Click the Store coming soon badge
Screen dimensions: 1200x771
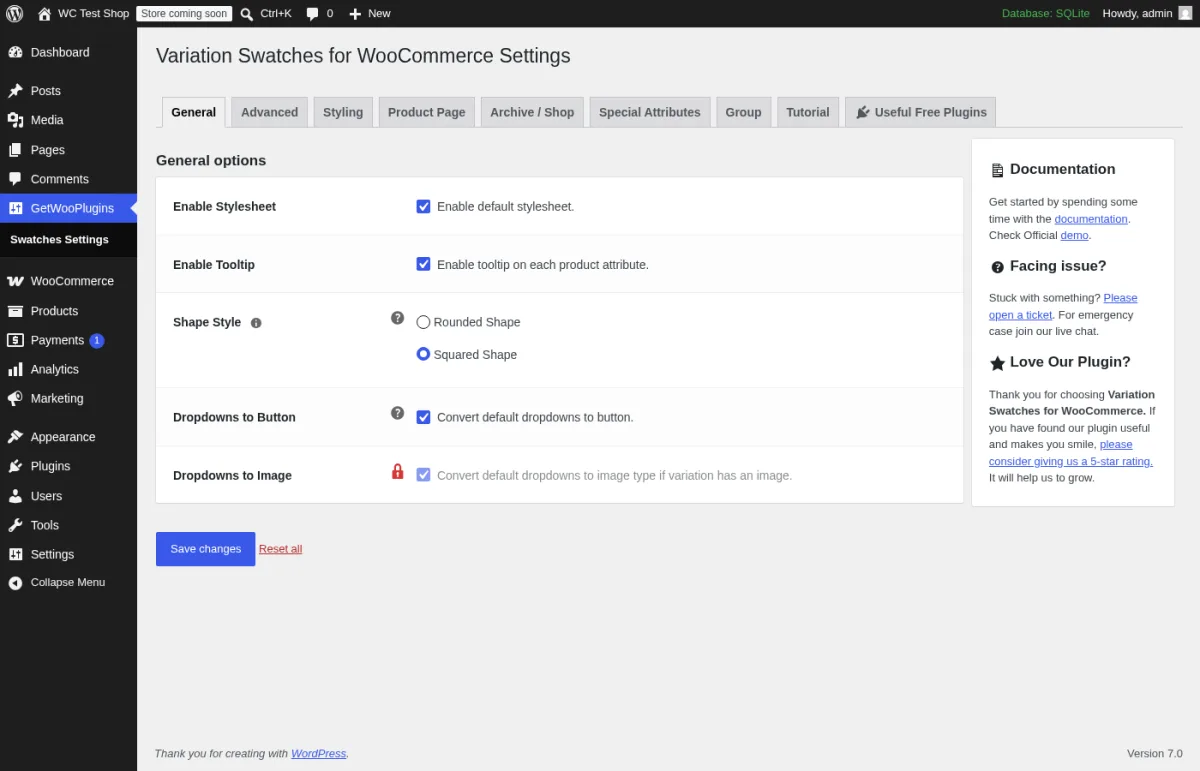point(184,14)
